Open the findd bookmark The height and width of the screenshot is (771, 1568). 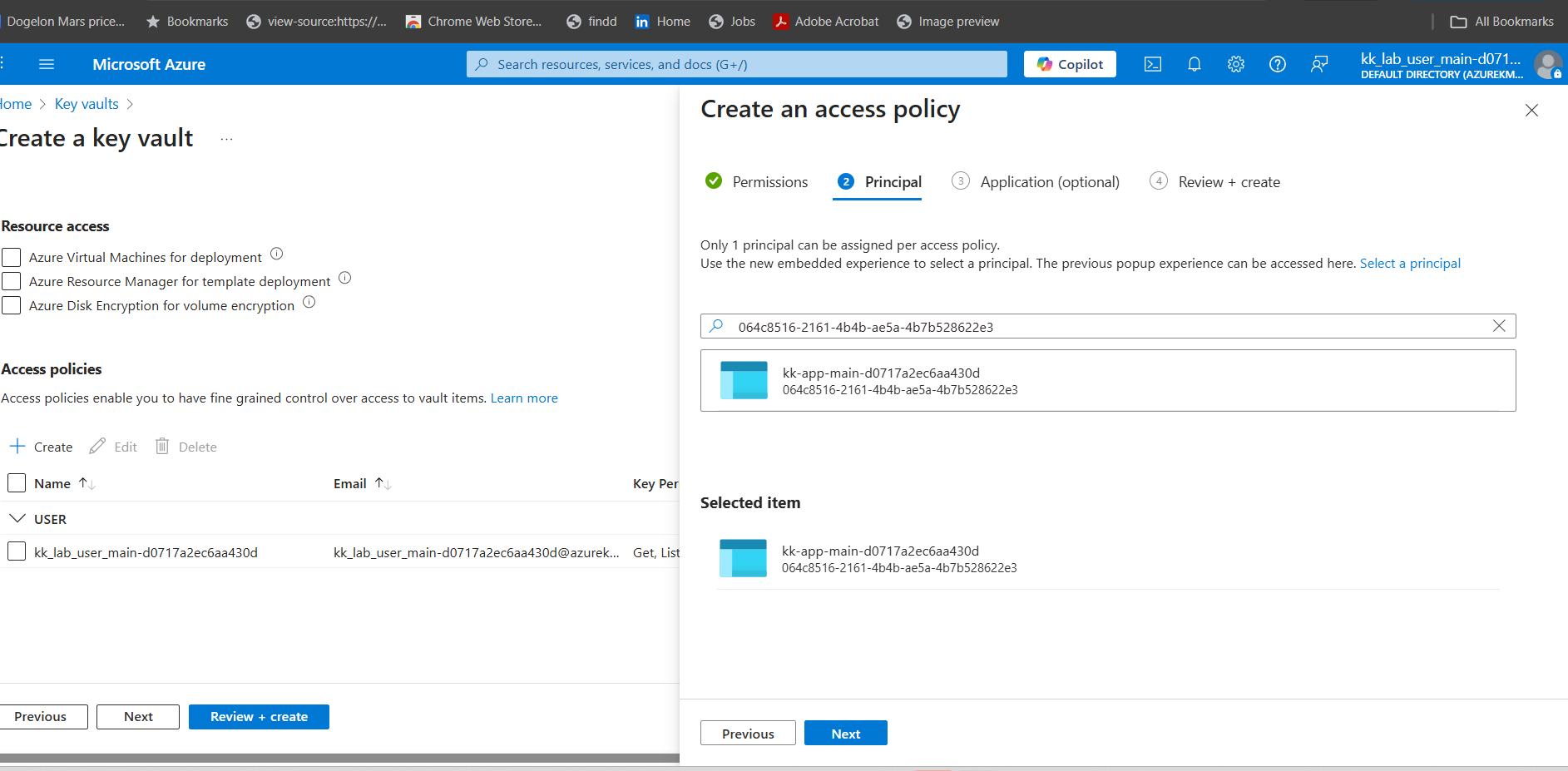tap(591, 22)
